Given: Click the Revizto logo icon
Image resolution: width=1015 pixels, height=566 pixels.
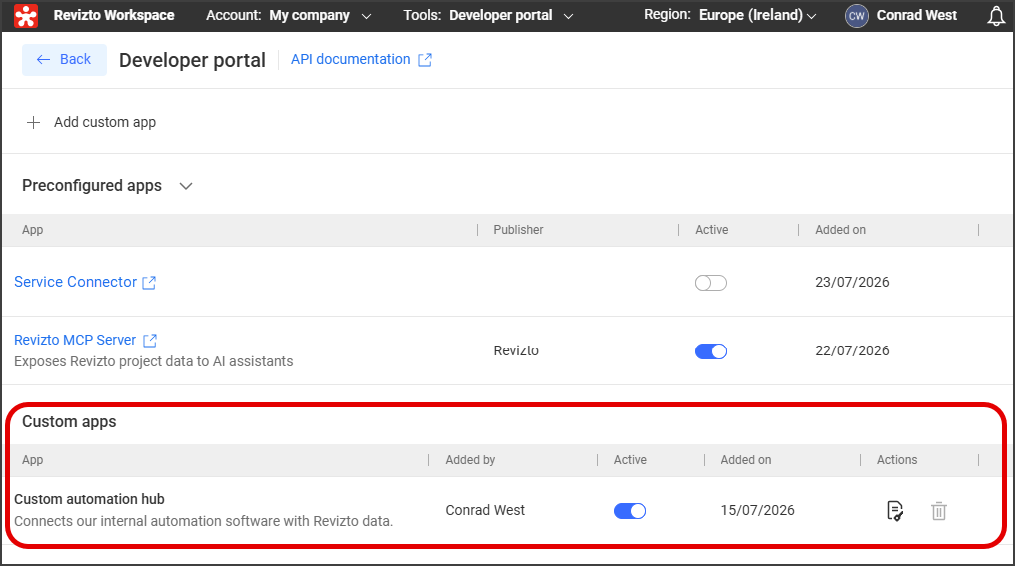Looking at the screenshot, I should [x=26, y=16].
